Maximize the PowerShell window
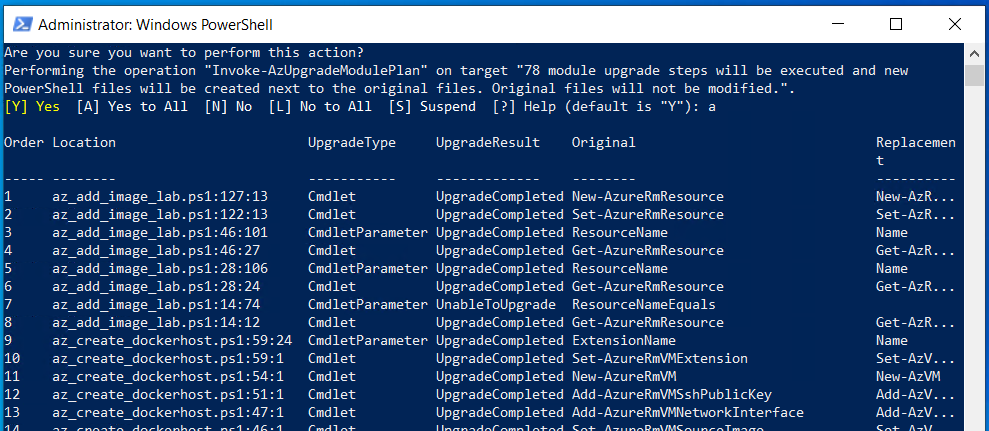 (x=897, y=24)
